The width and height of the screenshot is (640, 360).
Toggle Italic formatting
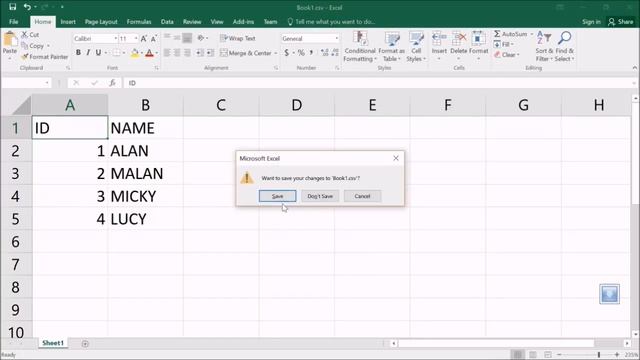[x=88, y=53]
